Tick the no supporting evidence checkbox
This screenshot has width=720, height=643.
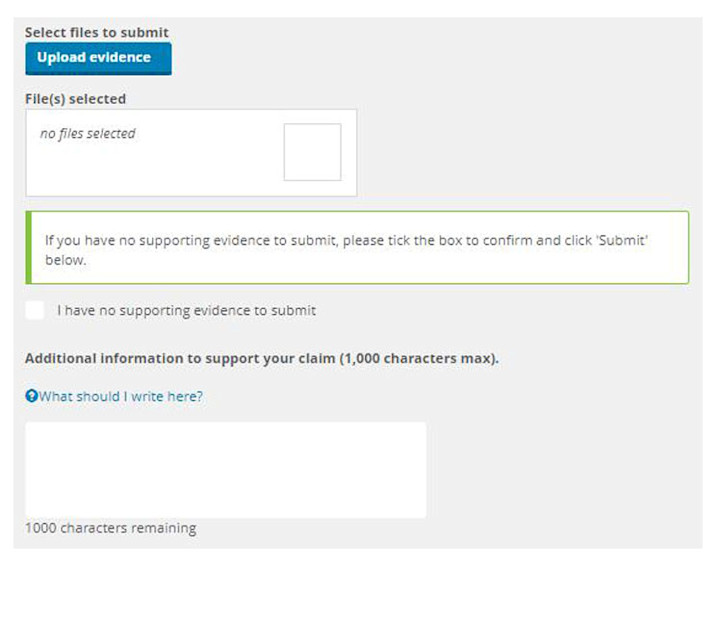(x=35, y=310)
